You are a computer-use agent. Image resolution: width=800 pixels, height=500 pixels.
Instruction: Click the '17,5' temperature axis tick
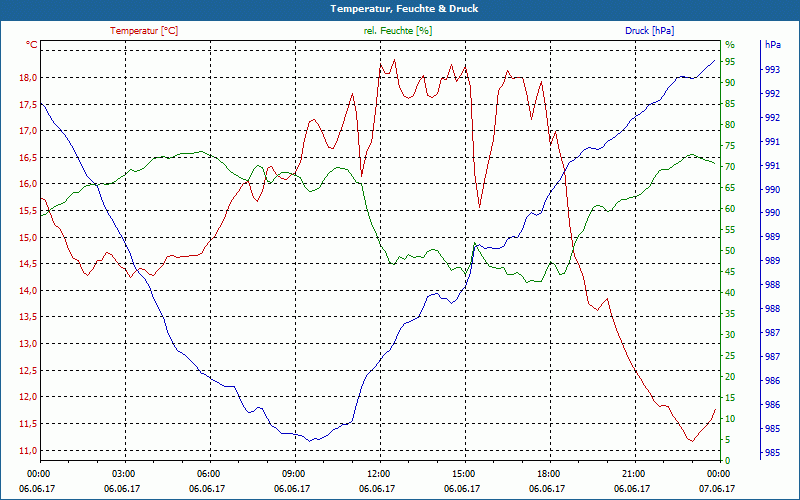tap(28, 104)
